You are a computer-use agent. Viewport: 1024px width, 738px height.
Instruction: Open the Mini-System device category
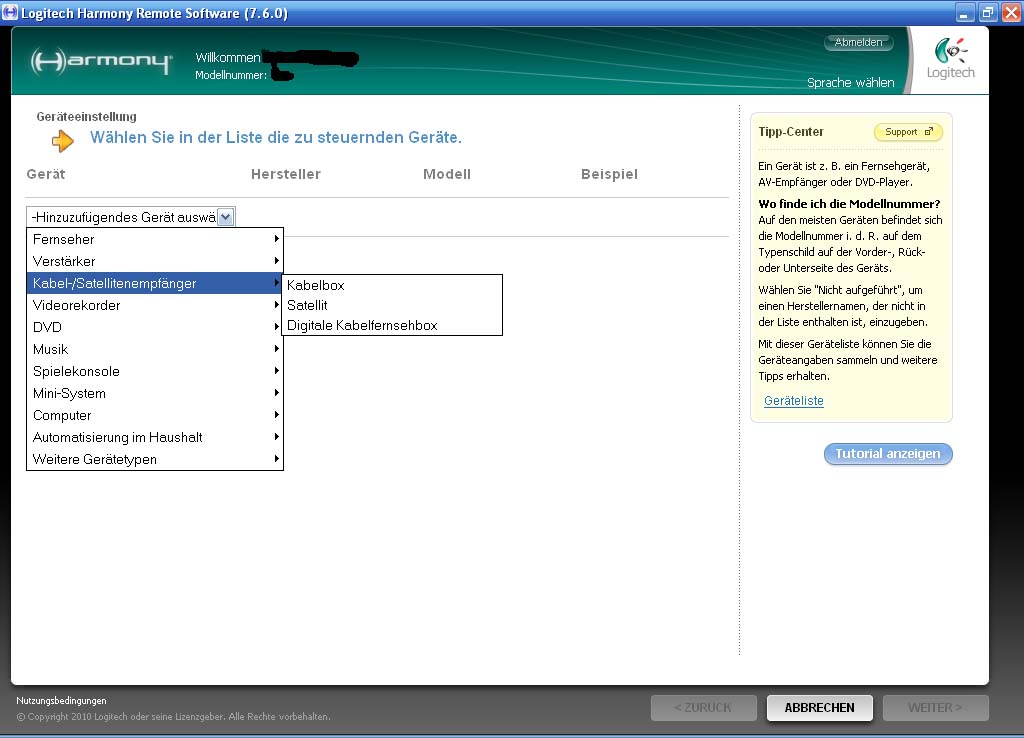point(155,393)
